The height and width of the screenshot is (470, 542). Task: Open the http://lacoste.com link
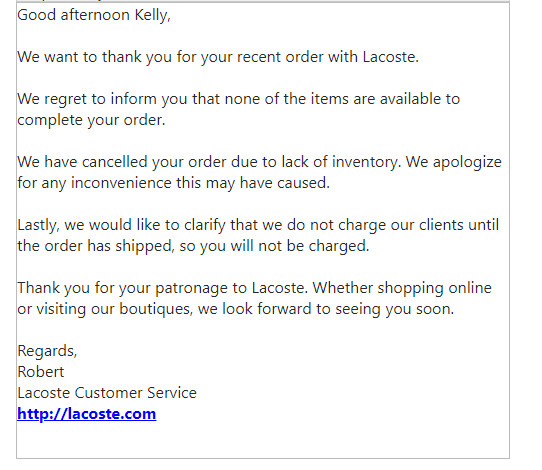click(87, 414)
